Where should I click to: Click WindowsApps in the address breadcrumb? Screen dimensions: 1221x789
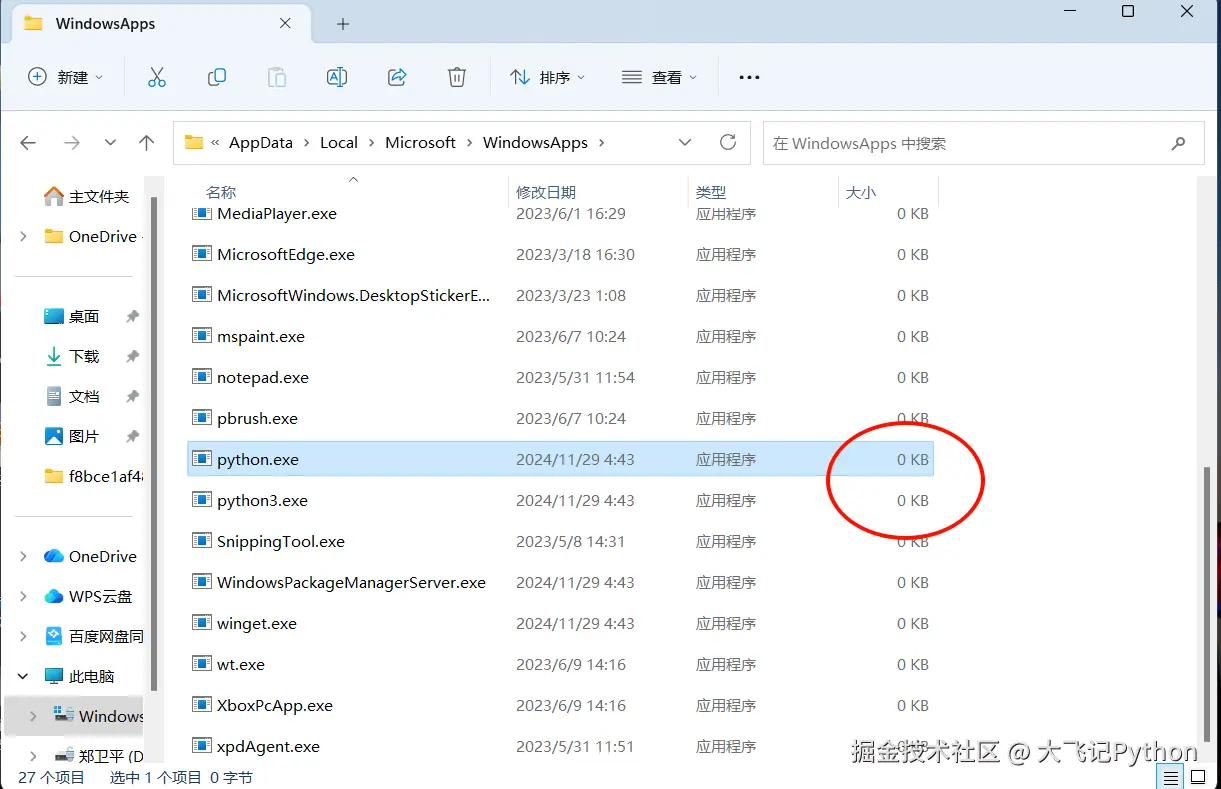point(535,142)
